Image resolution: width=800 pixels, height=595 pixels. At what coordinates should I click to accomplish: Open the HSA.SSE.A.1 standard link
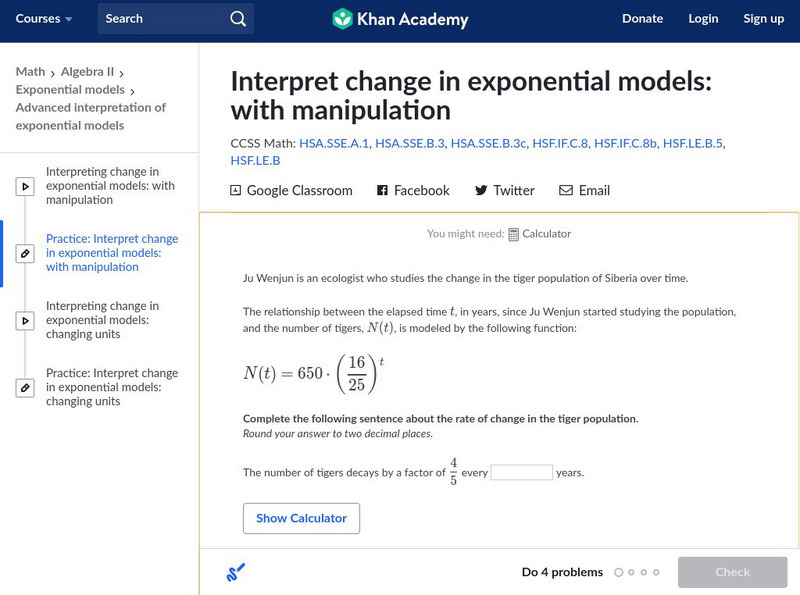[x=335, y=144]
